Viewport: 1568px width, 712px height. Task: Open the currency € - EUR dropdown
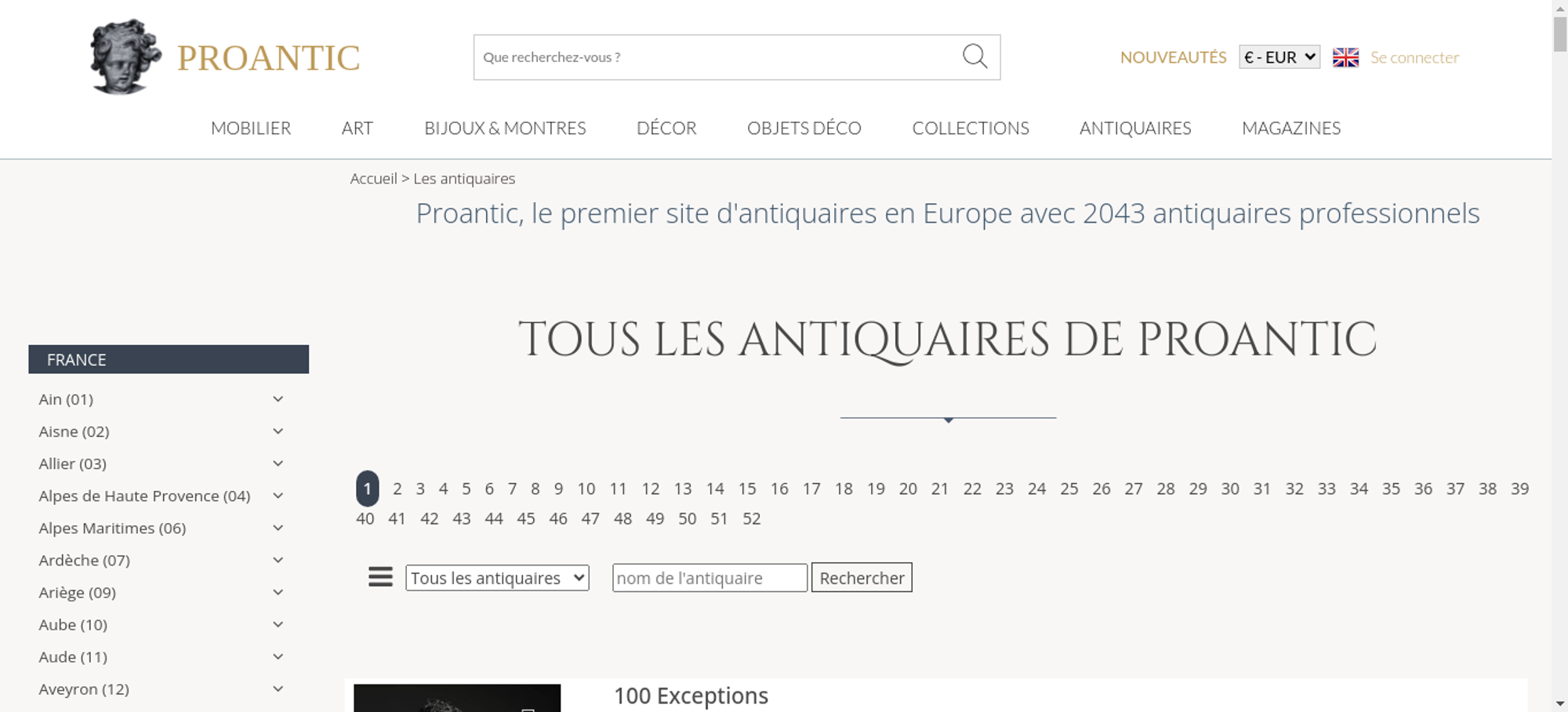coord(1279,57)
